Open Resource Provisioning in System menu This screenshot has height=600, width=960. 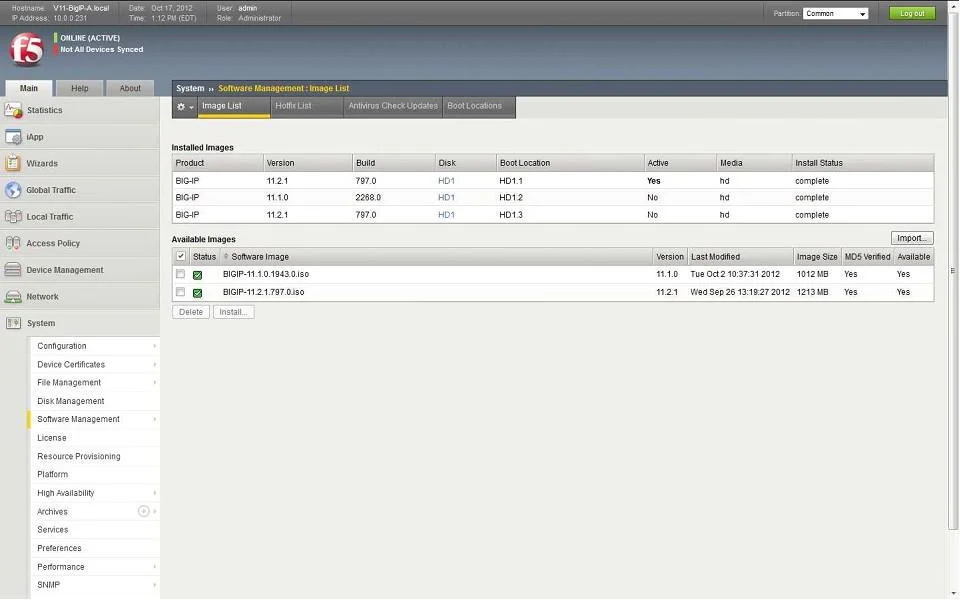(x=78, y=456)
